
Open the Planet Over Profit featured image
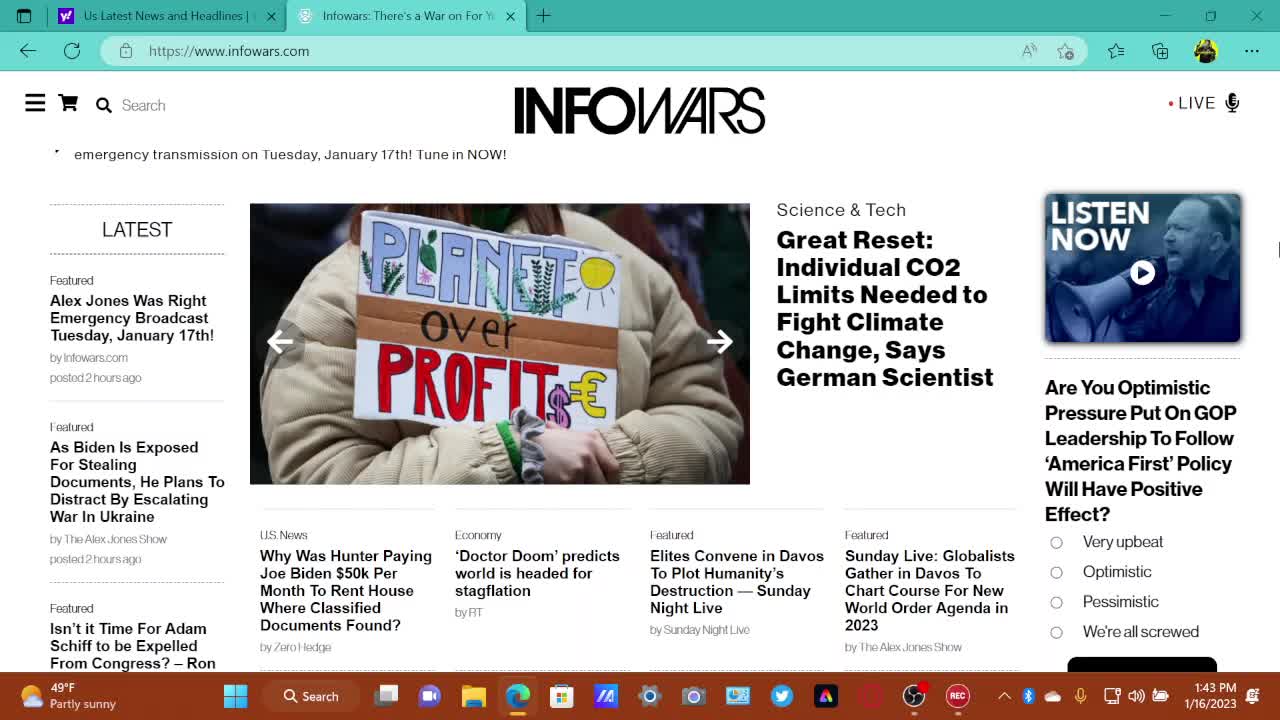pyautogui.click(x=500, y=344)
